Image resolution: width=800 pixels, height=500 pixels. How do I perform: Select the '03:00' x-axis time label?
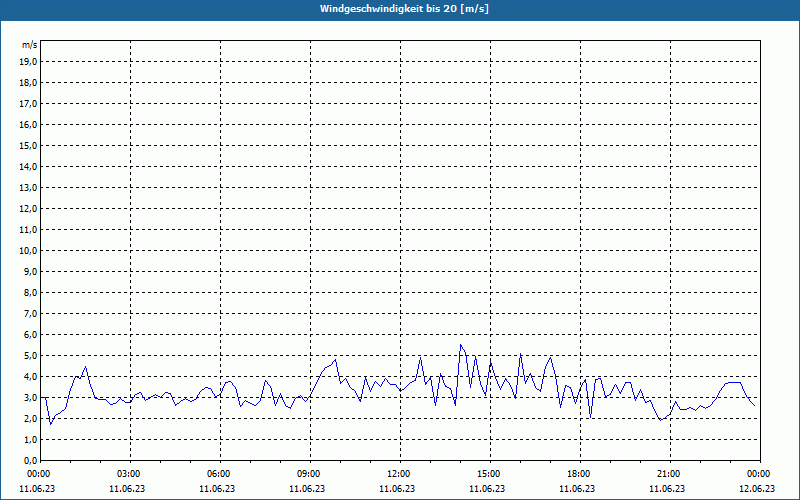129,474
